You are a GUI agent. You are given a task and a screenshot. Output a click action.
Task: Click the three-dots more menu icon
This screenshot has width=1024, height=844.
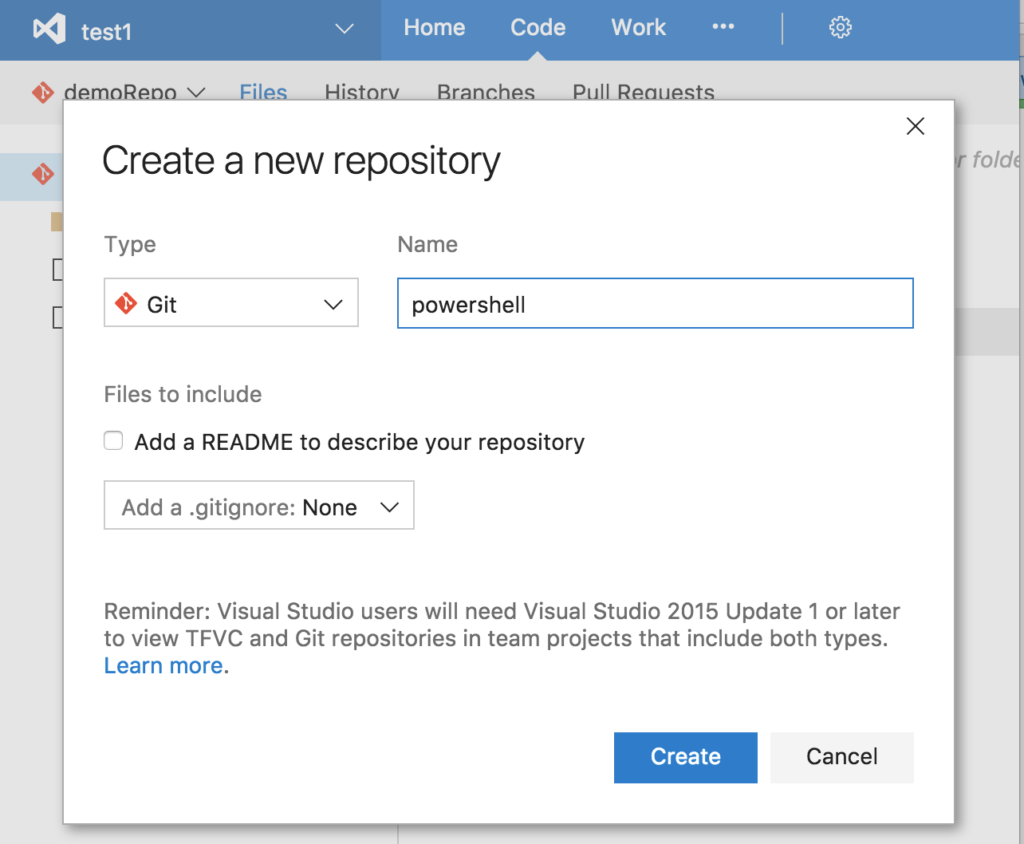pos(723,27)
